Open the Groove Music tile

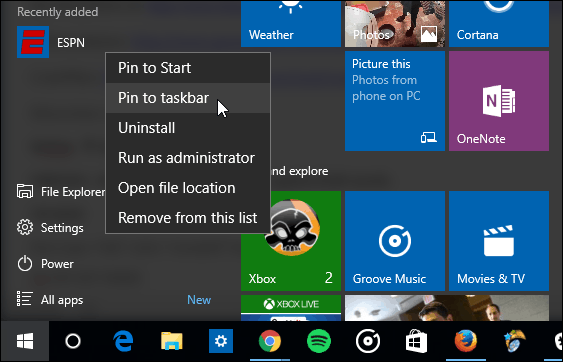pos(395,241)
